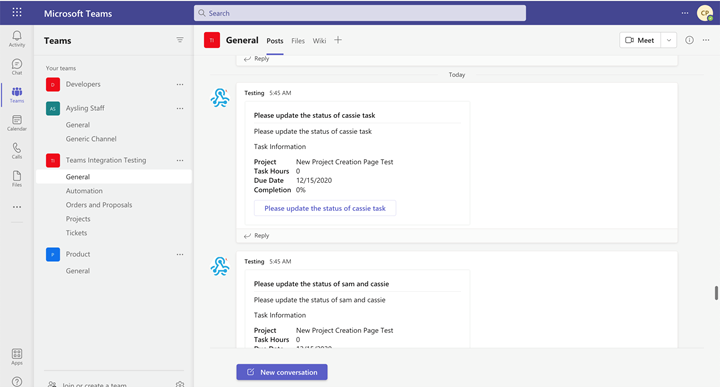720x387 pixels.
Task: Open more options for Developers team
Action: tap(180, 84)
